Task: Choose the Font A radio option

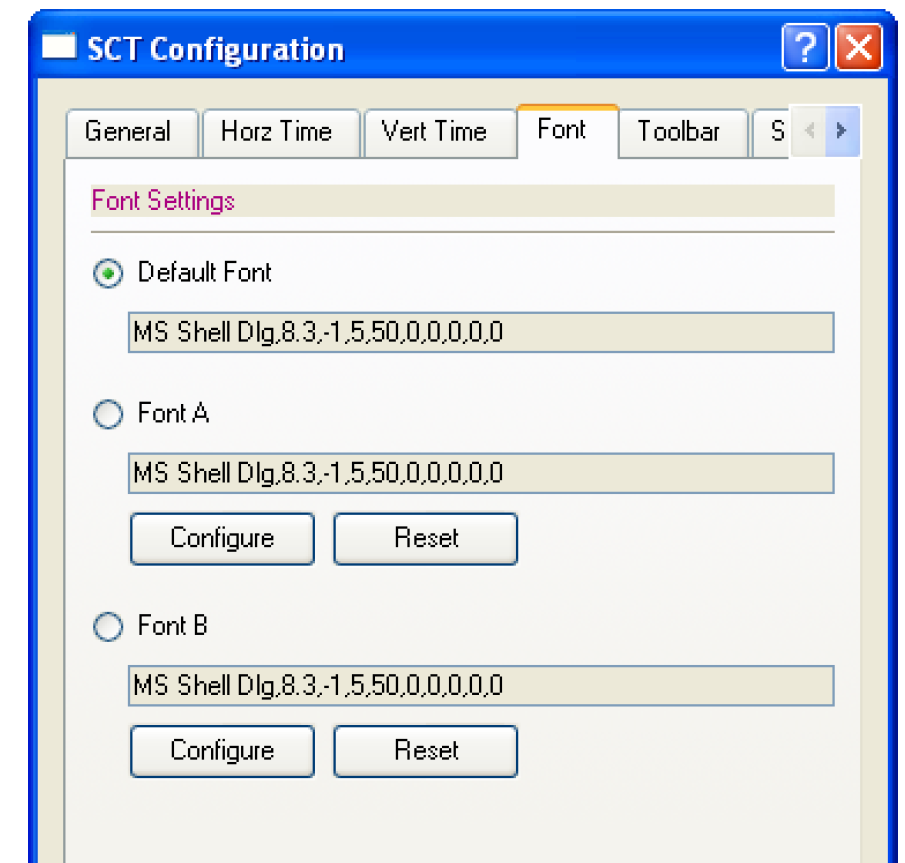Action: click(x=108, y=414)
